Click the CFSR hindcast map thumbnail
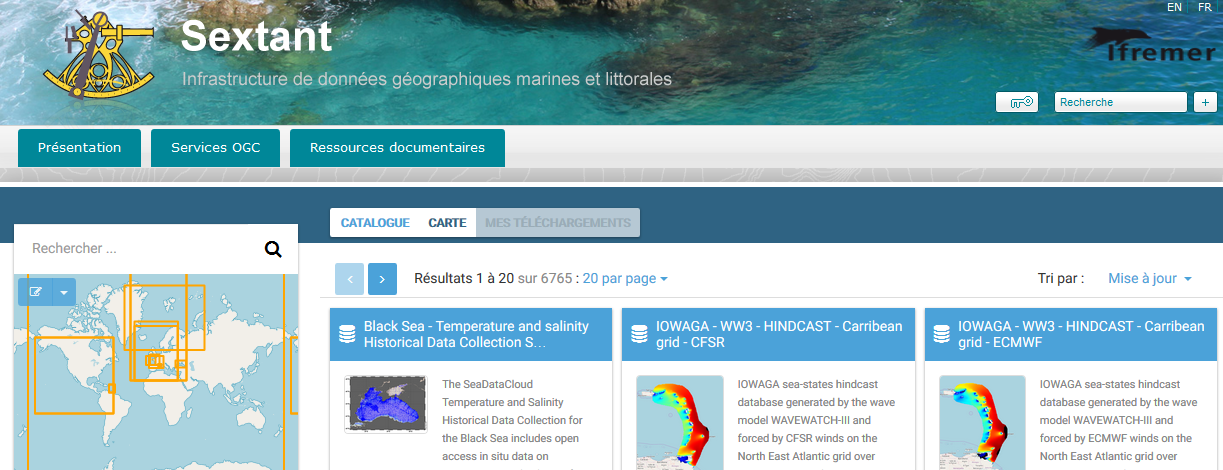Viewport: 1223px width, 470px height. [680, 422]
